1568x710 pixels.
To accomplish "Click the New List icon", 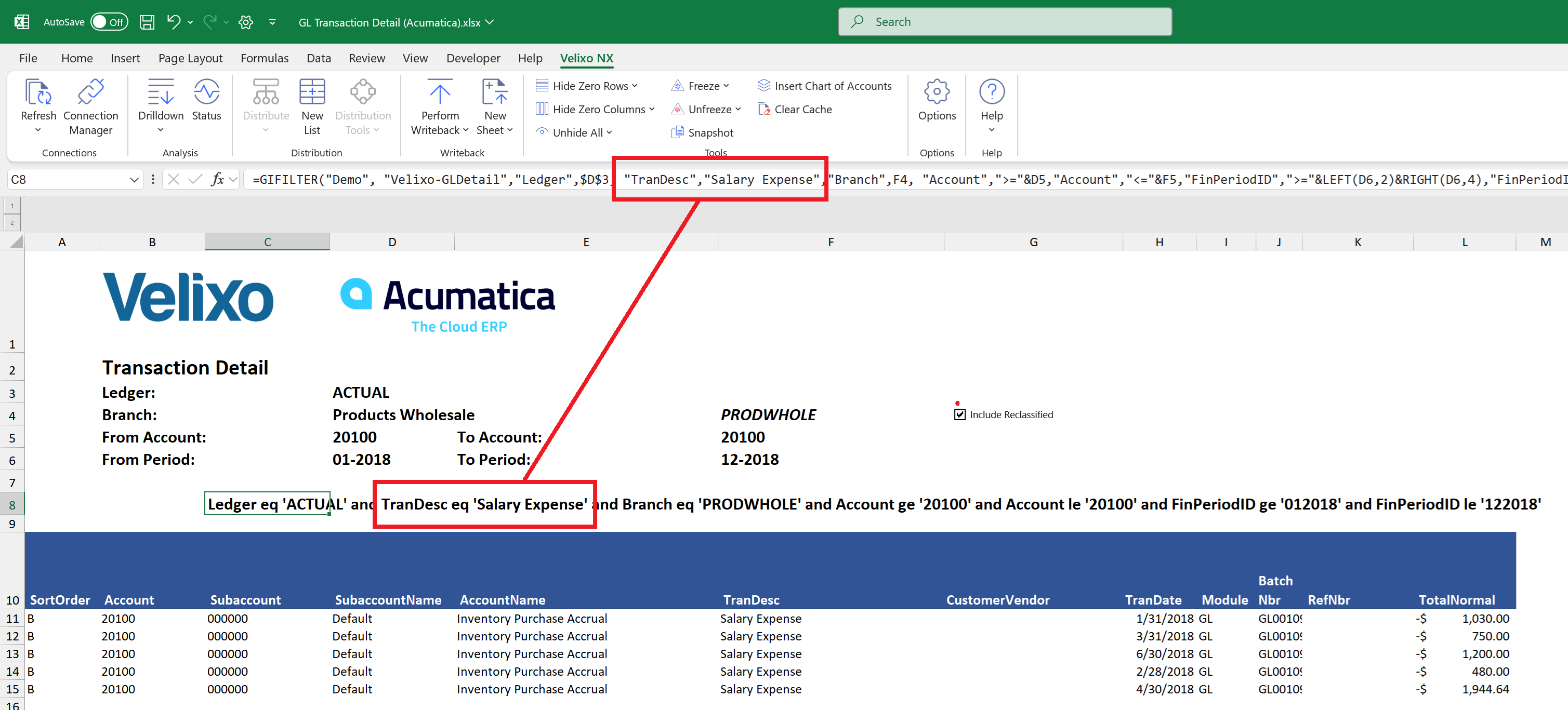I will pos(312,92).
